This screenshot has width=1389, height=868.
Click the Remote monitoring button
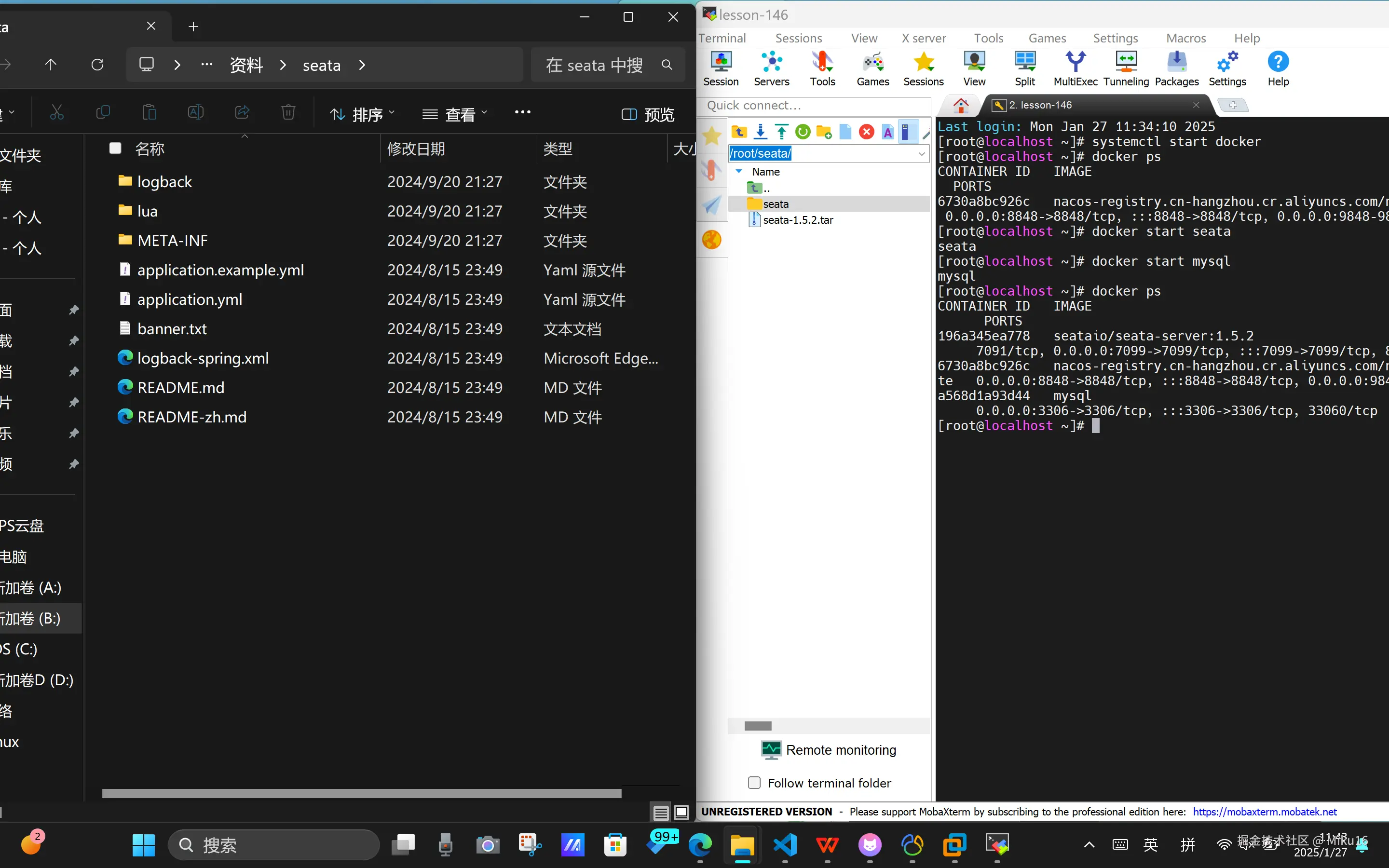tap(829, 750)
